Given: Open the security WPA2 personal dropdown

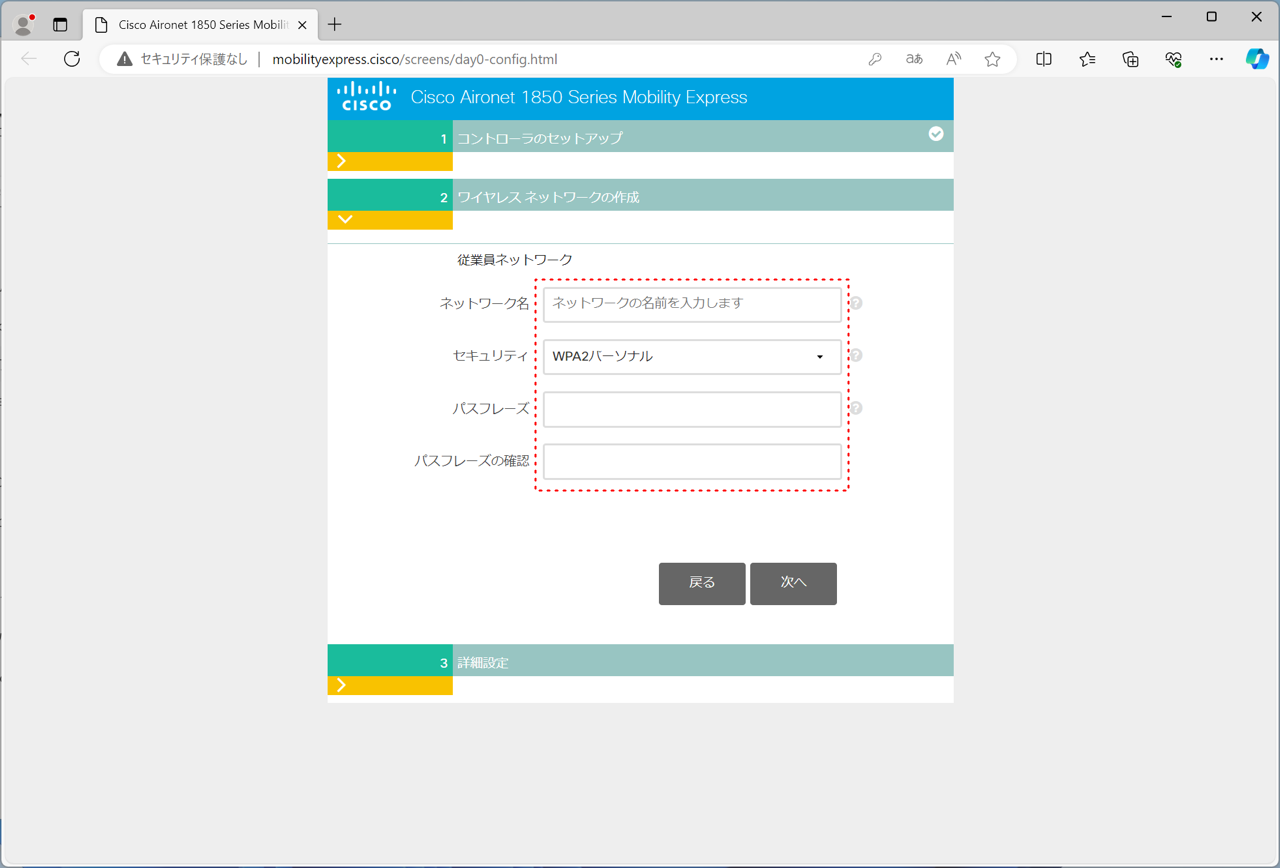Looking at the screenshot, I should tap(692, 357).
